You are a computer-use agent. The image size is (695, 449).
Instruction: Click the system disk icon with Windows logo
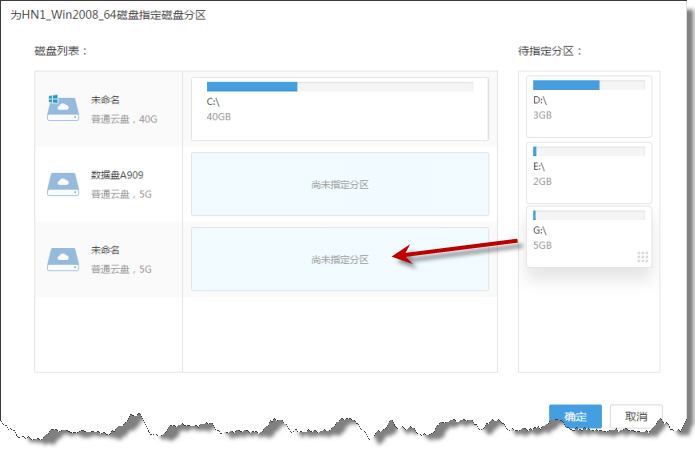[x=62, y=108]
